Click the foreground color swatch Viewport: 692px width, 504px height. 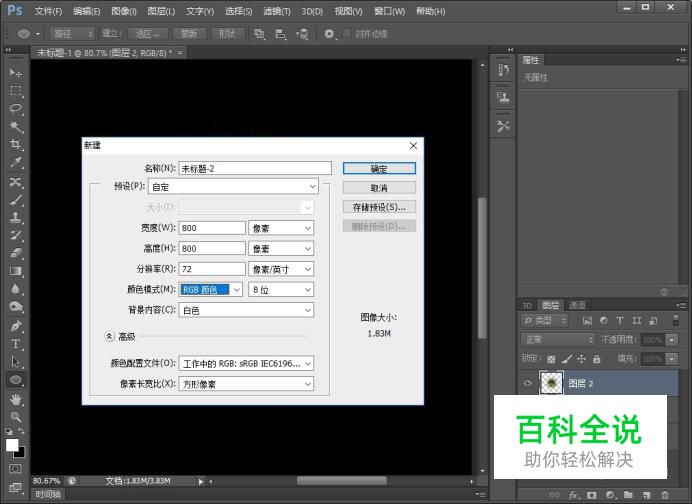tap(12, 444)
